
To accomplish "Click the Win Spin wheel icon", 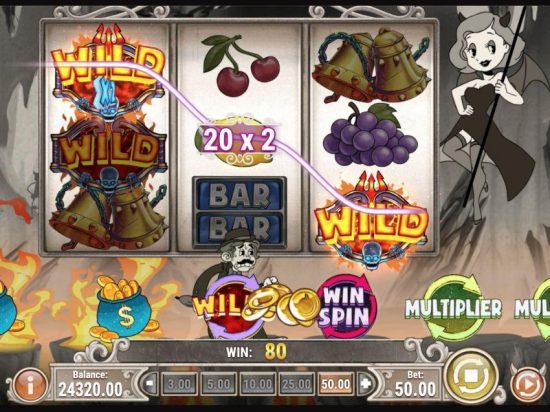I will pyautogui.click(x=346, y=306).
